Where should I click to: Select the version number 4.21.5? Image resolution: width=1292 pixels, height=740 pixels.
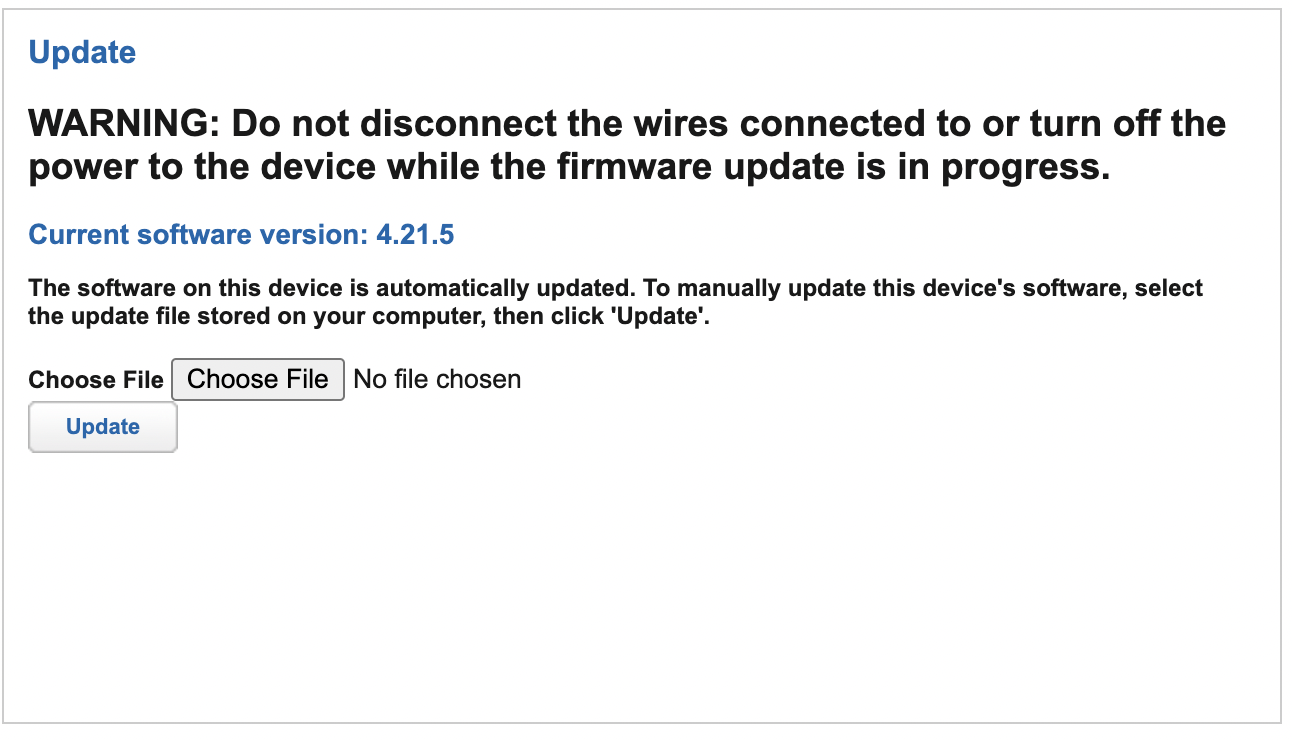416,234
